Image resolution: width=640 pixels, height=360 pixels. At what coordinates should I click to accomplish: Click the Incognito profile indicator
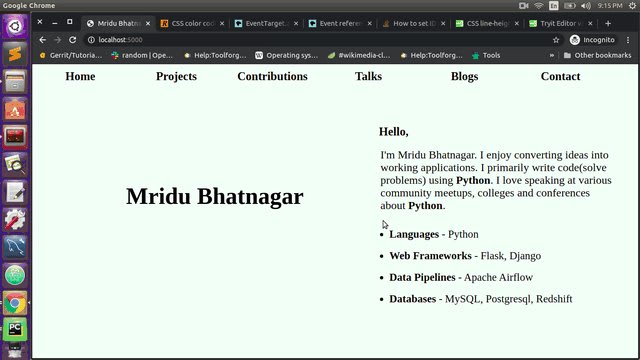pyautogui.click(x=592, y=40)
